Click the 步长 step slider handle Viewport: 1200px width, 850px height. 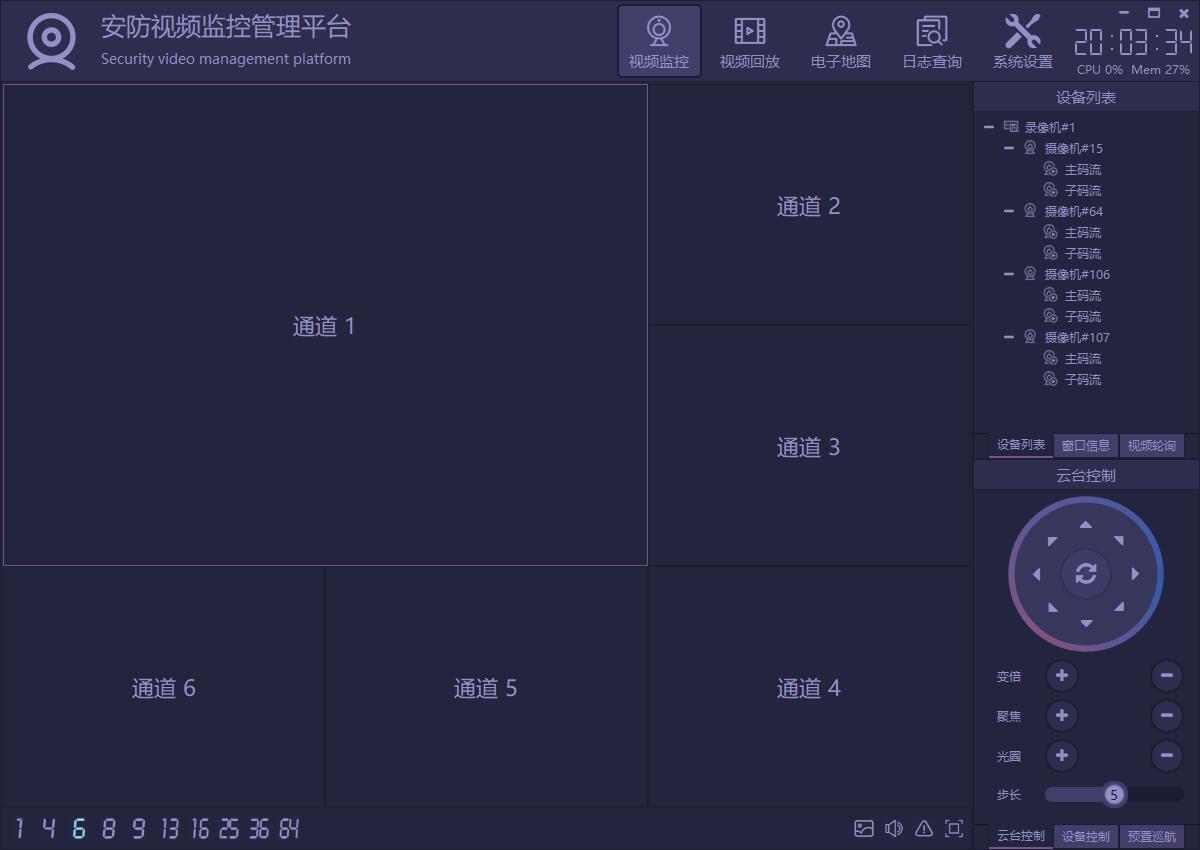[1113, 795]
